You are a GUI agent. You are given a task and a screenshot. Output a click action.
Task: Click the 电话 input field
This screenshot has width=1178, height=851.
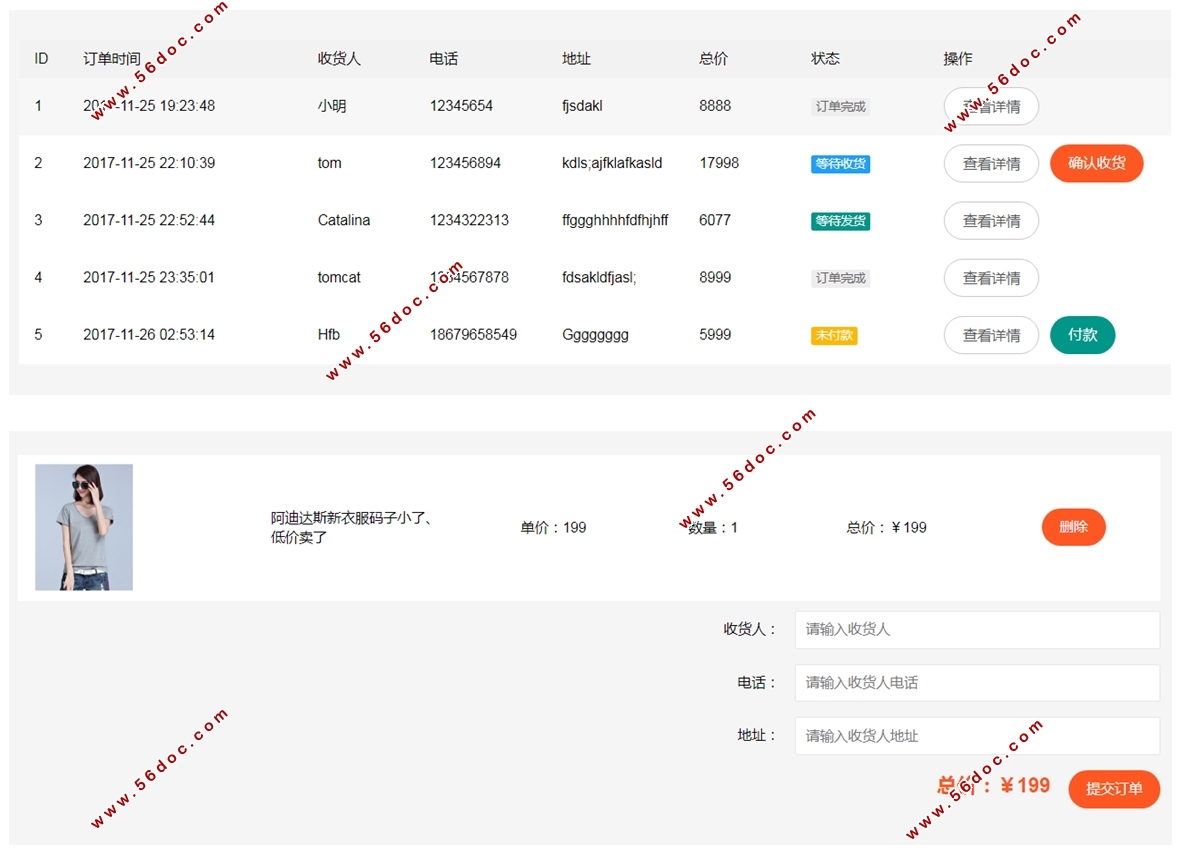tap(976, 683)
